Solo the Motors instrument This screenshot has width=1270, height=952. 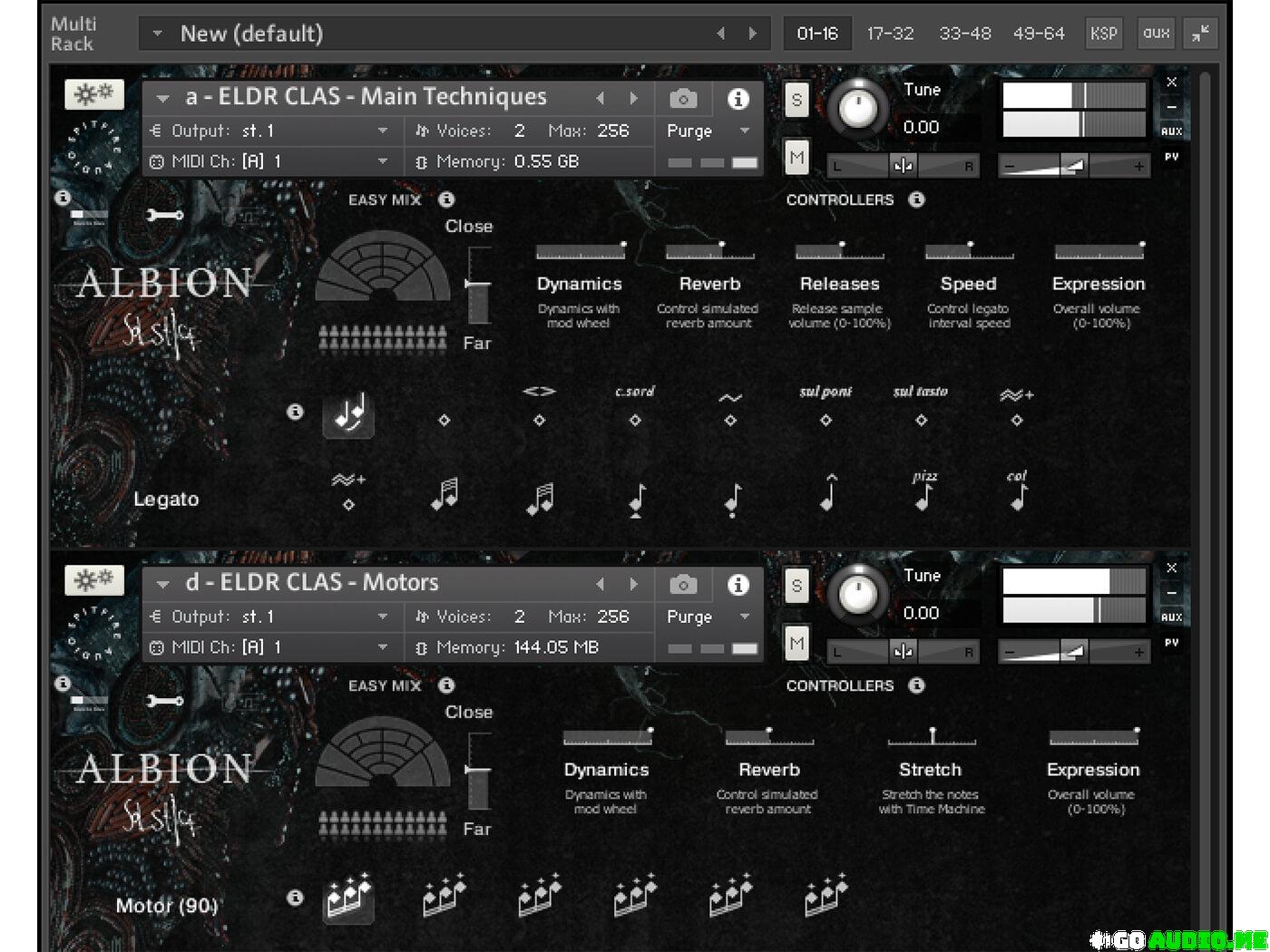coord(796,586)
